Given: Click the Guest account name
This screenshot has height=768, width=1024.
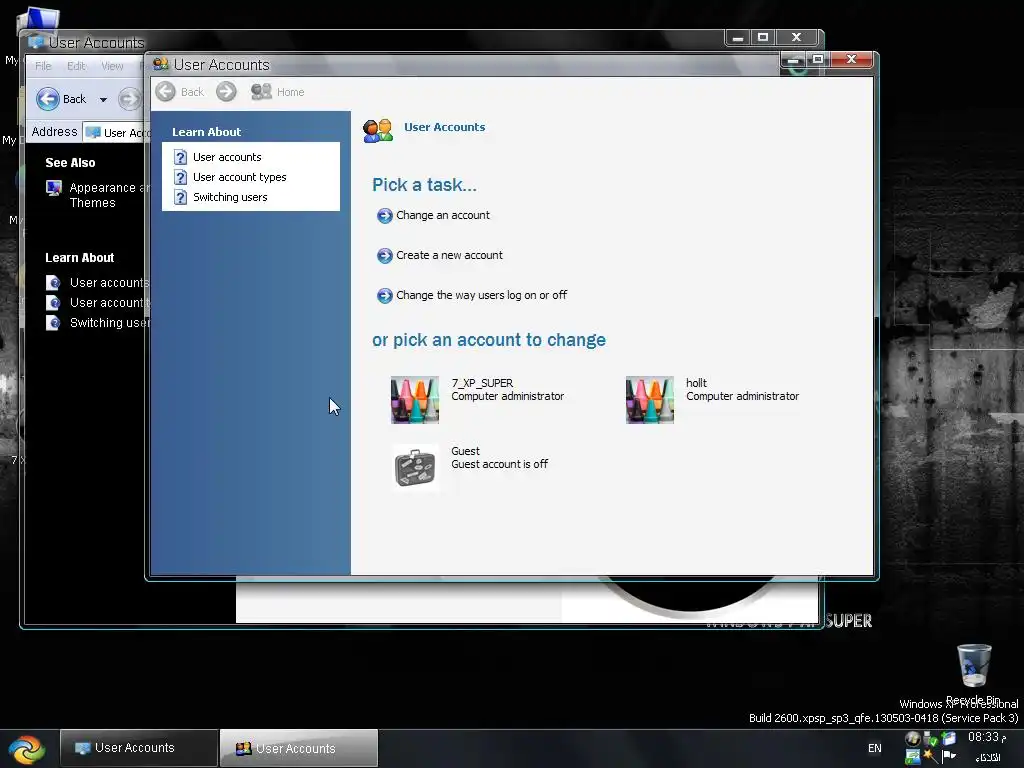Looking at the screenshot, I should 465,451.
